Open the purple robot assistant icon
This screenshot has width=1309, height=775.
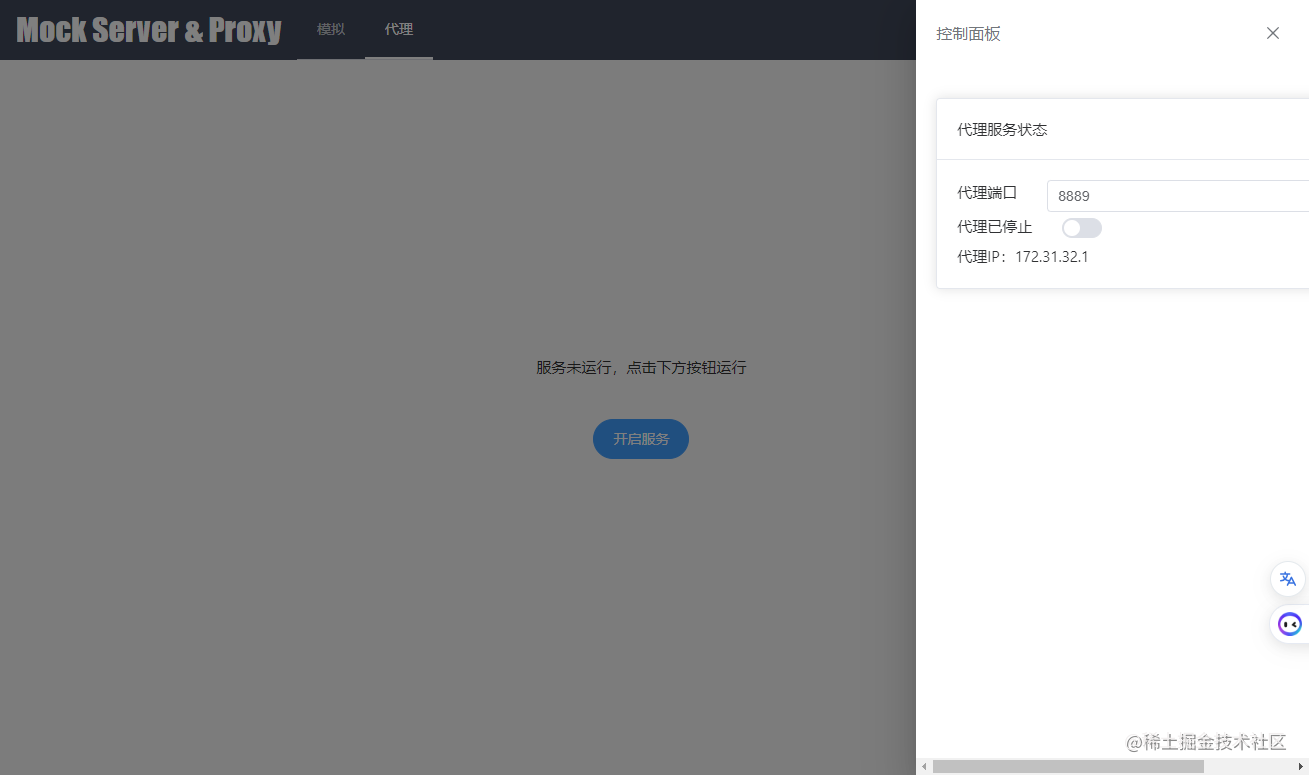(x=1290, y=625)
